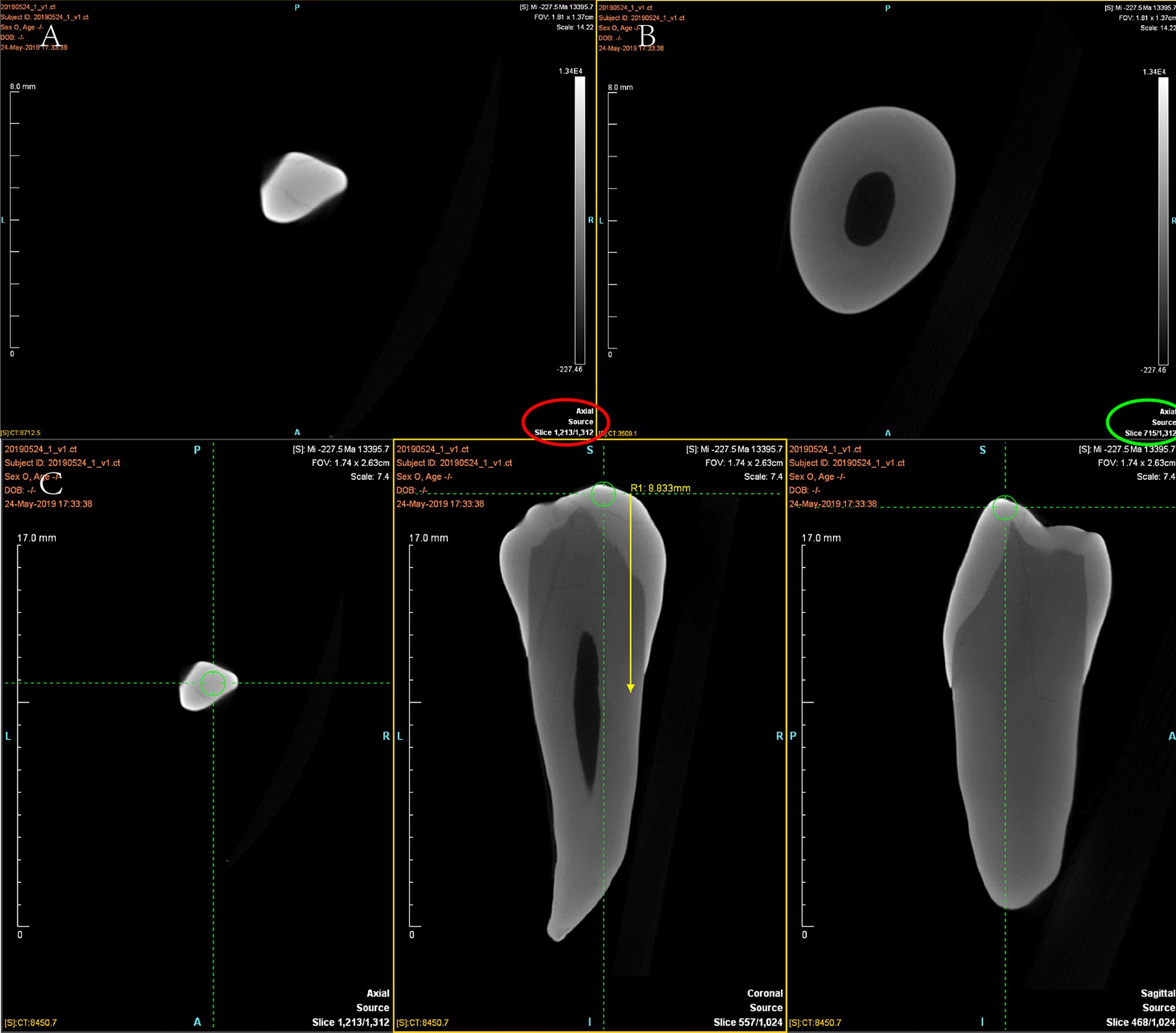Click the 'L' marker in the coronal view
Image resolution: width=1176 pixels, height=1033 pixels.
(x=400, y=736)
